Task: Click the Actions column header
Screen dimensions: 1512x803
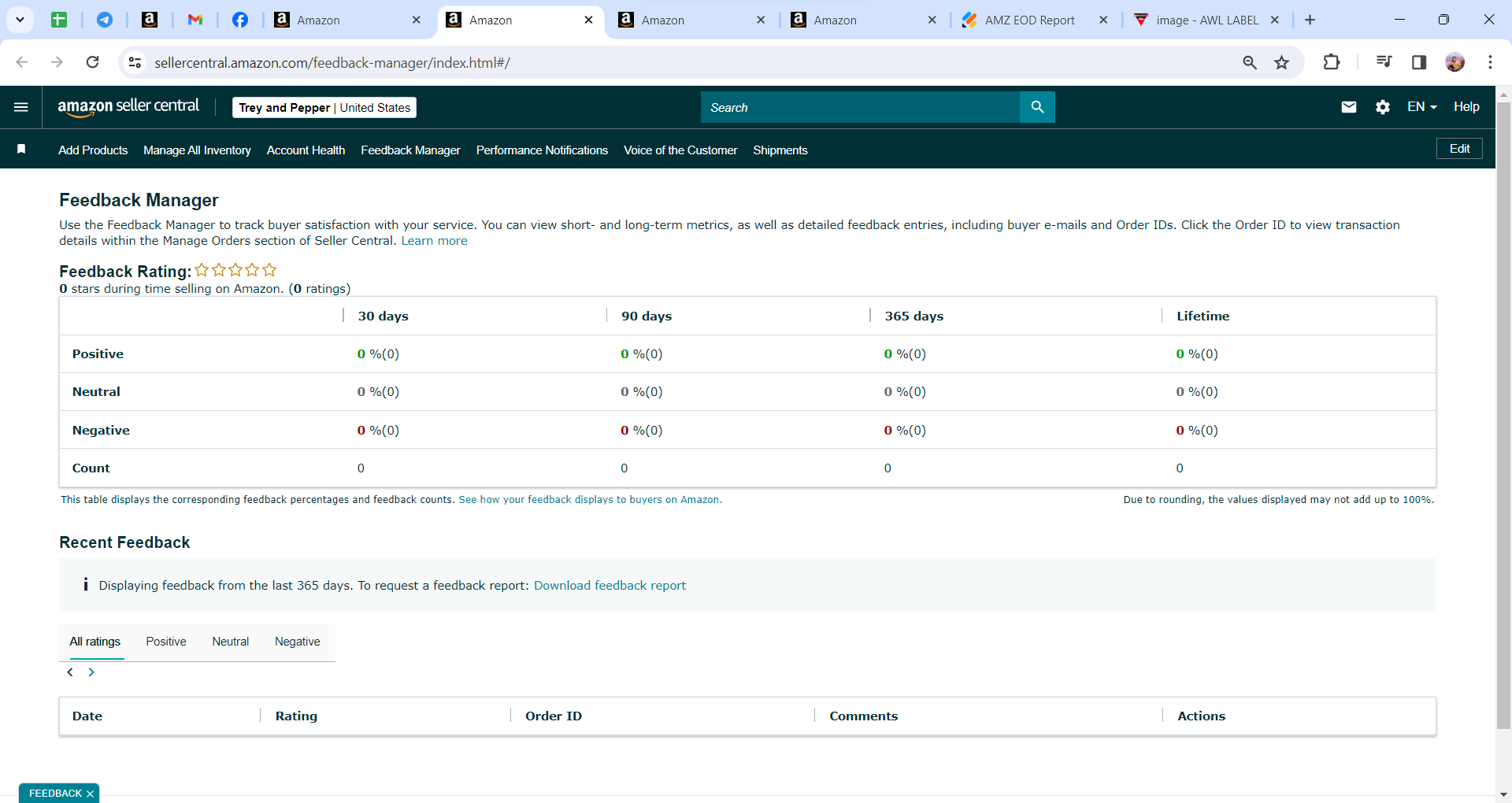Action: 1201,716
